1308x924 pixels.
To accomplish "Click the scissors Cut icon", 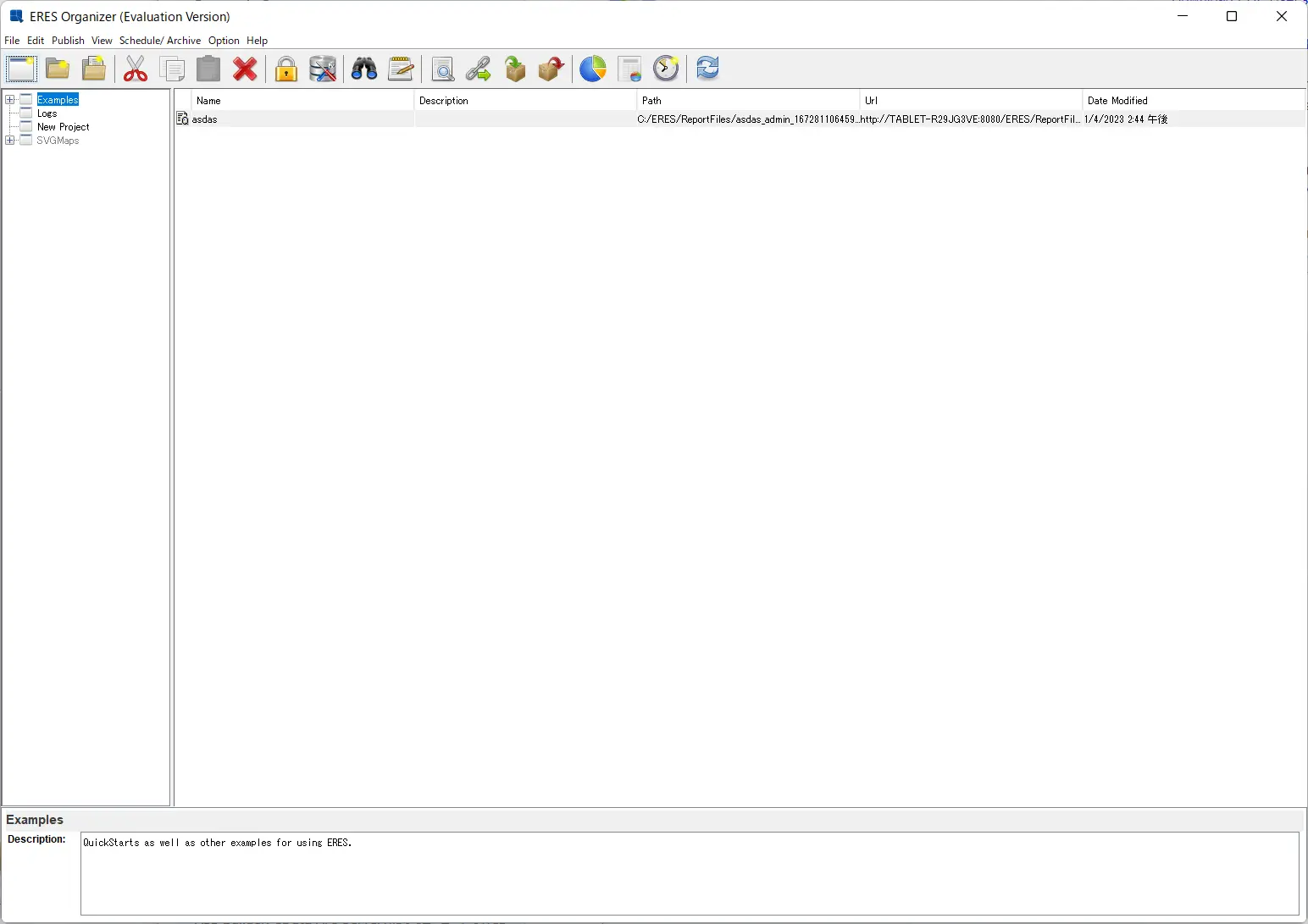I will click(136, 69).
